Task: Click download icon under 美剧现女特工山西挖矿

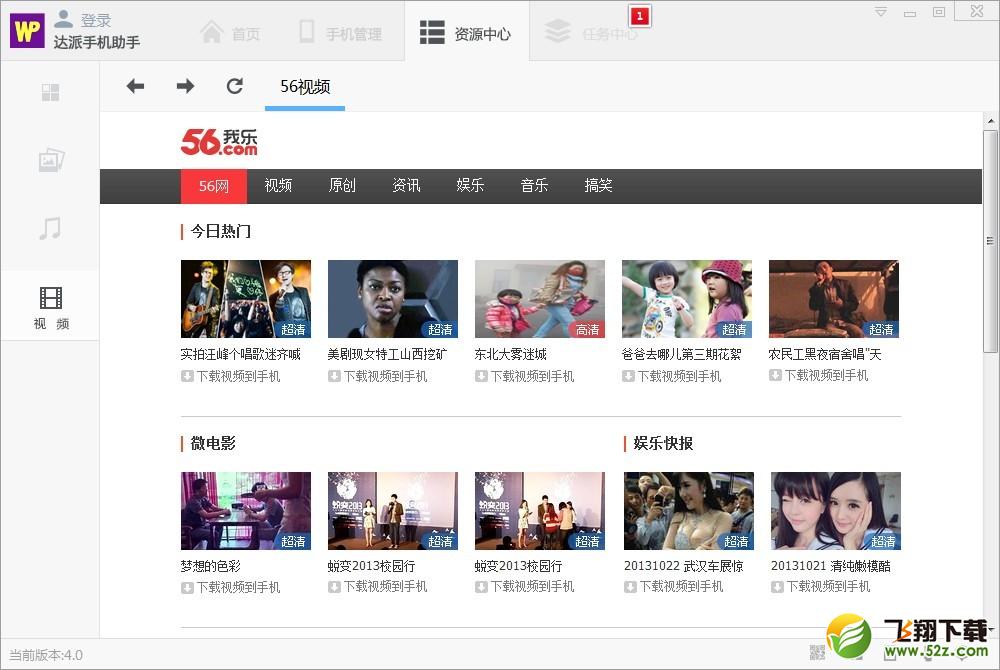Action: click(x=334, y=376)
